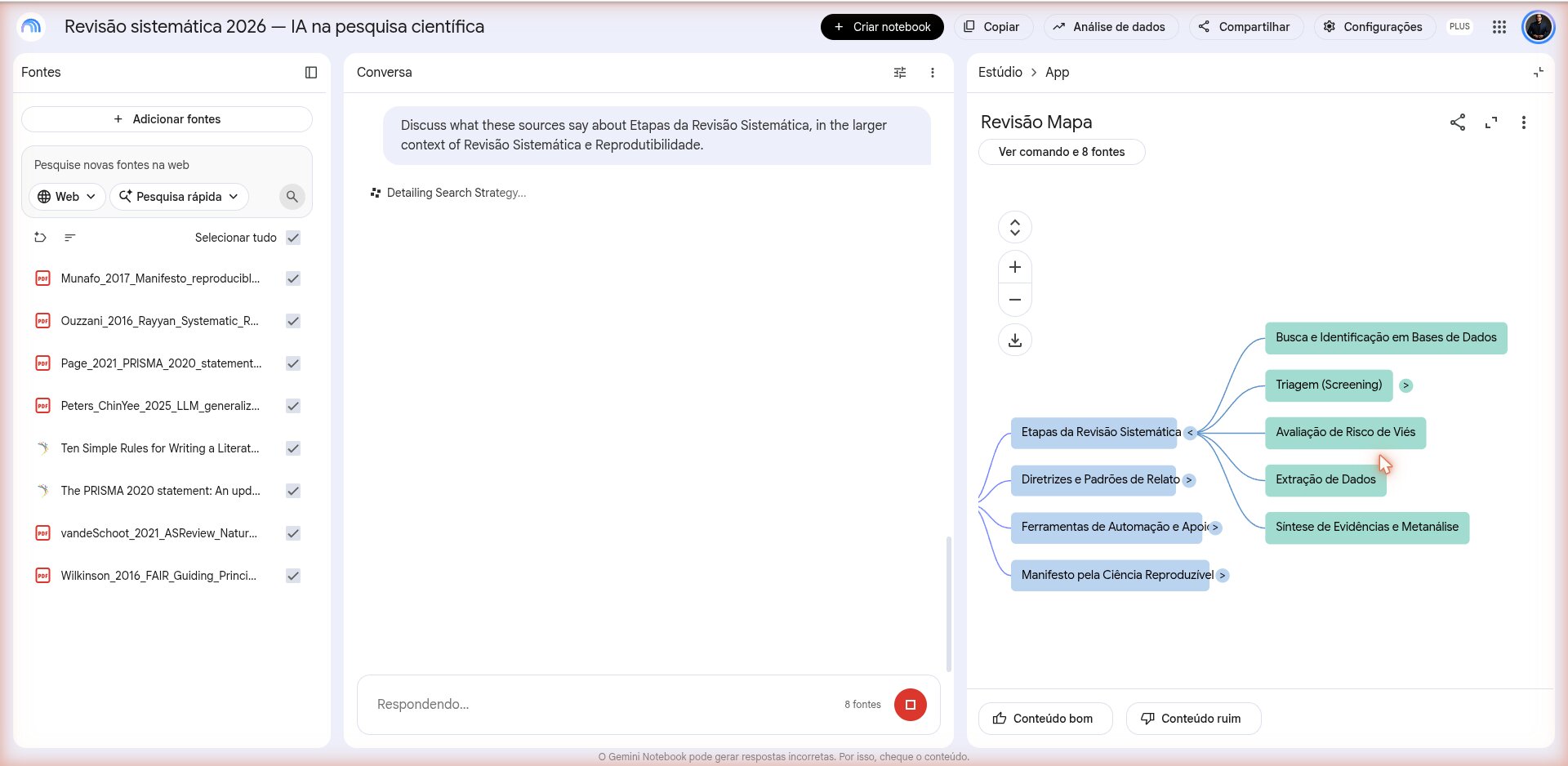This screenshot has width=1568, height=766.
Task: Uncheck the Munafo_2017_Manifesto source
Action: click(293, 278)
